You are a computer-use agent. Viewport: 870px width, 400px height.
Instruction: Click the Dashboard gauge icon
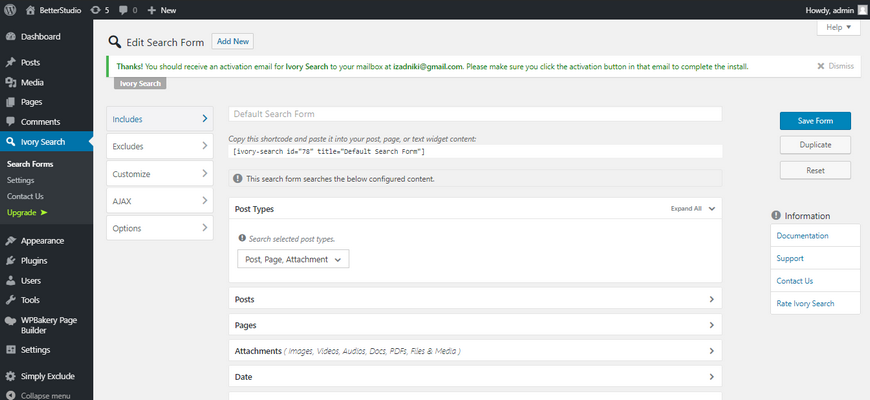point(11,37)
